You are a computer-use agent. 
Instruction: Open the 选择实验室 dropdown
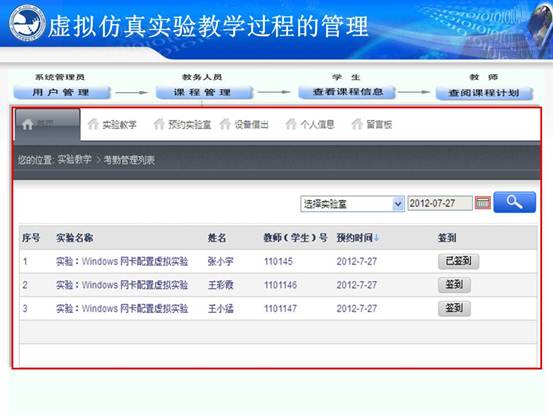coord(352,203)
